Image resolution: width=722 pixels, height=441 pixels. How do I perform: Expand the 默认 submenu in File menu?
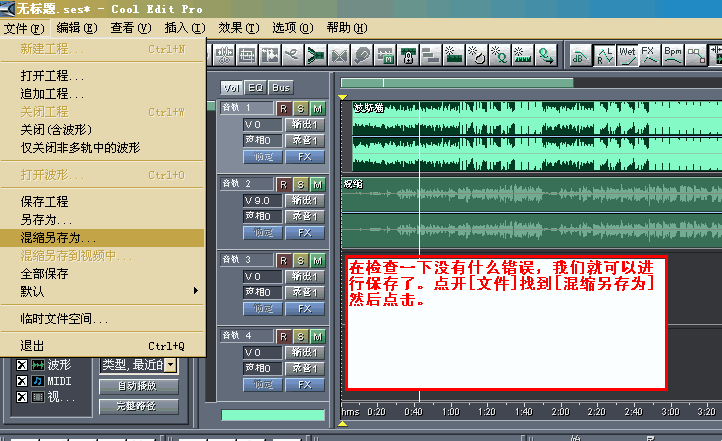(x=102, y=291)
